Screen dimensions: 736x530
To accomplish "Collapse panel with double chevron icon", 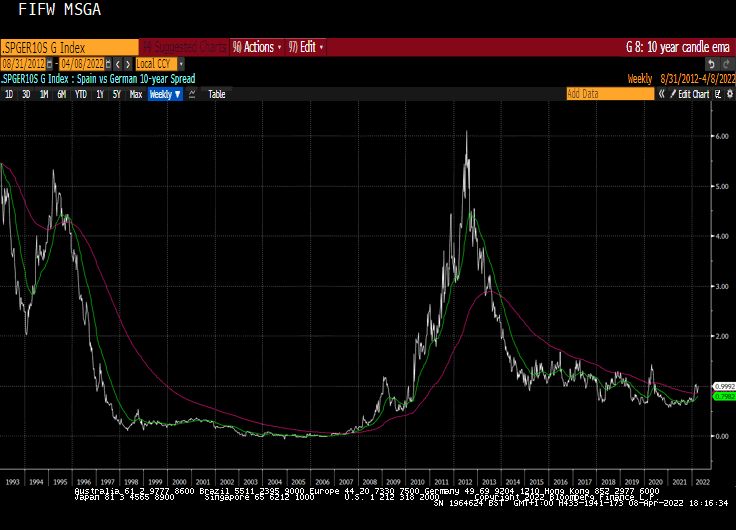I will pyautogui.click(x=661, y=94).
